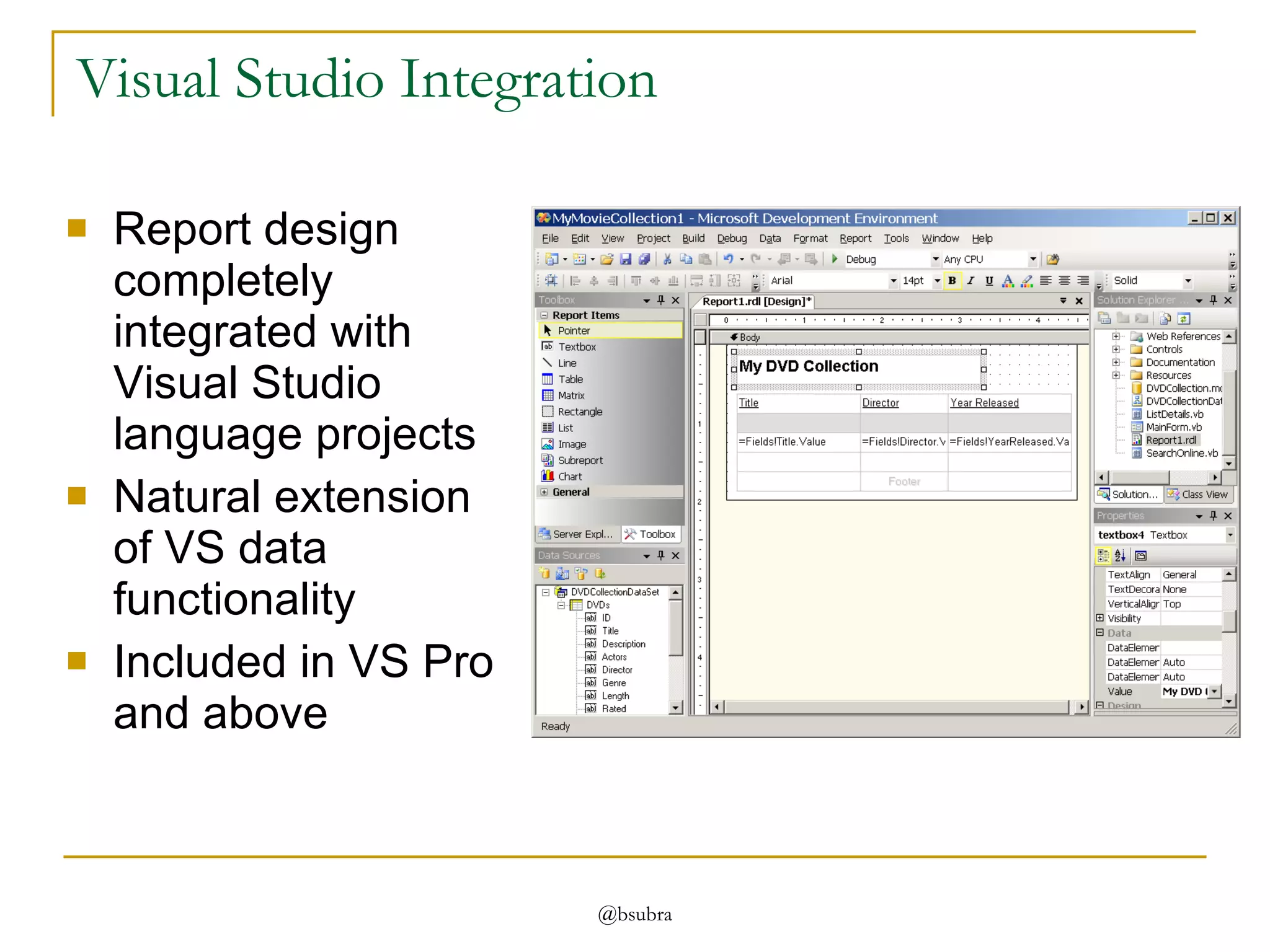This screenshot has height=952, width=1270.
Task: Click the Cut scissors icon
Action: (x=667, y=259)
